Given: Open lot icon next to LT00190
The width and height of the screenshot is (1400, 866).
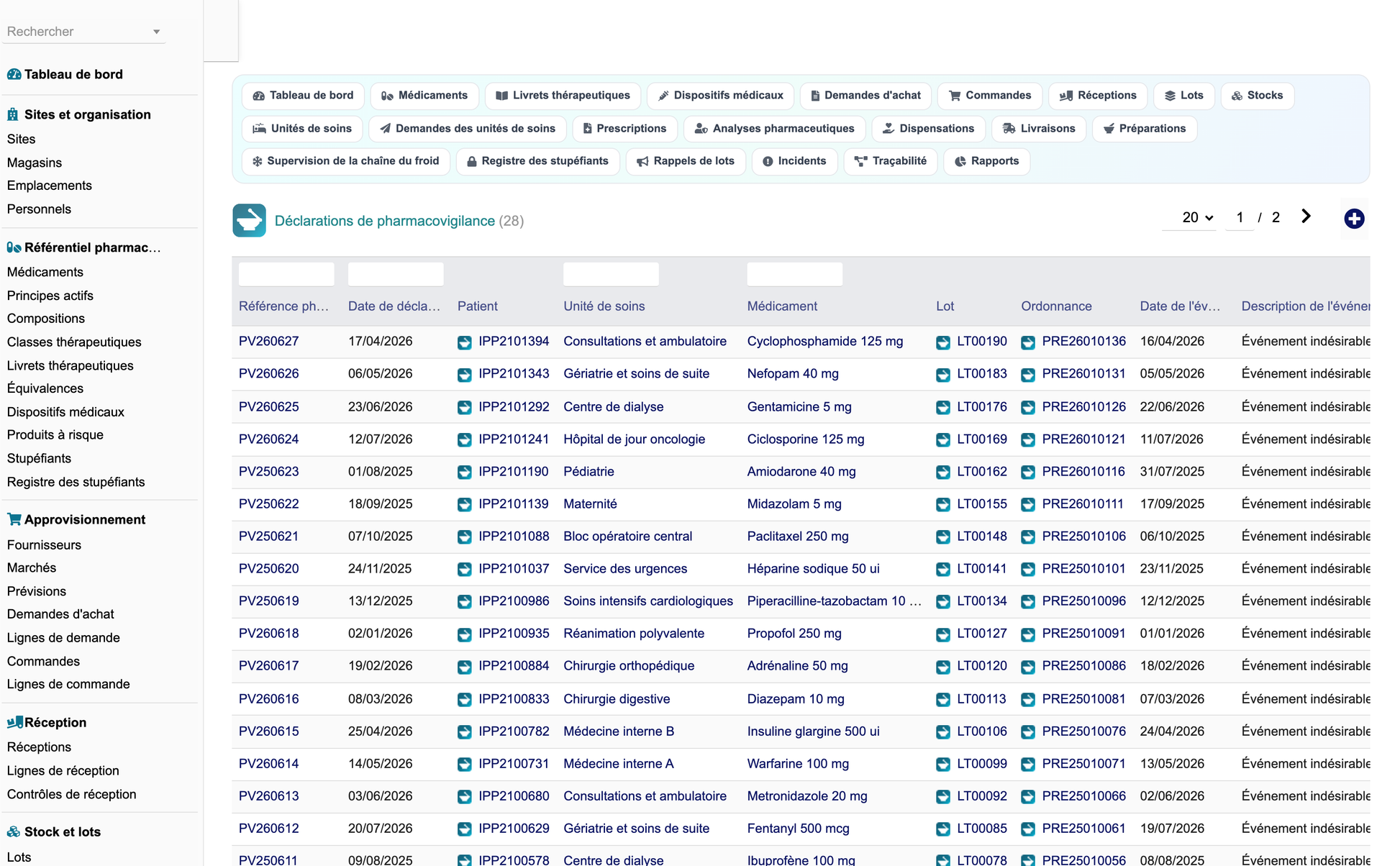Looking at the screenshot, I should coord(943,342).
